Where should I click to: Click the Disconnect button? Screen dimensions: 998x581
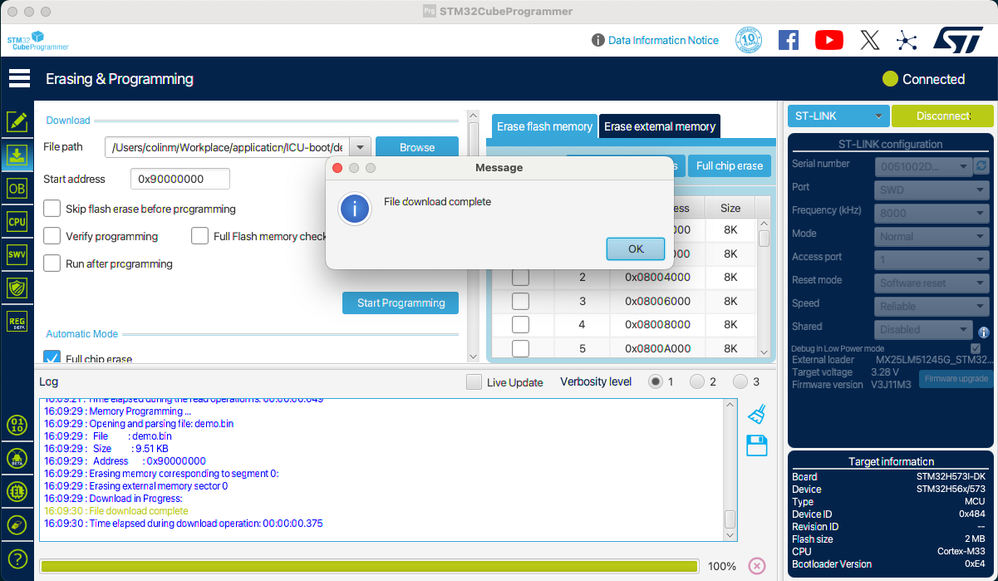(x=942, y=115)
